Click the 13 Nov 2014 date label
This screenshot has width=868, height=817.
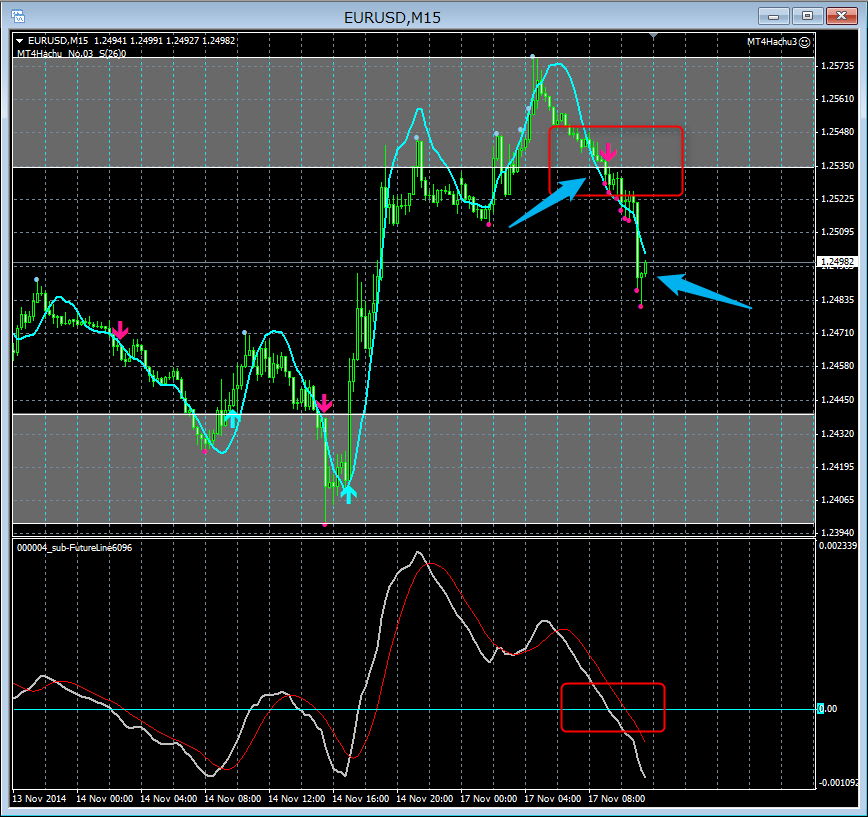click(x=39, y=799)
